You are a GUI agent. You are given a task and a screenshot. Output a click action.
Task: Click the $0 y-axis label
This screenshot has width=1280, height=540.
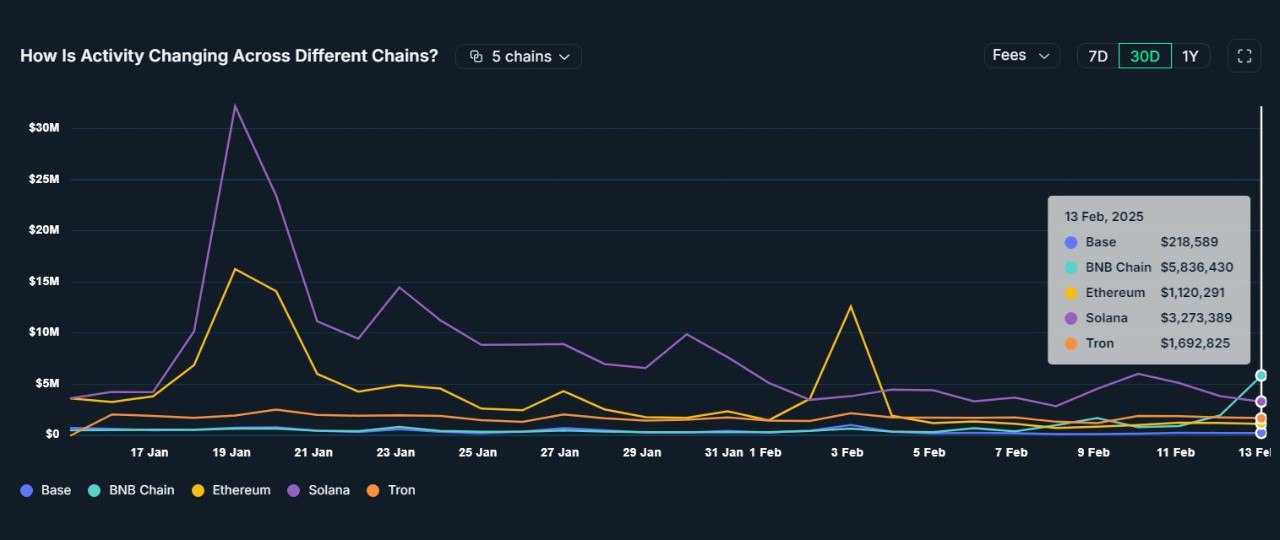(52, 434)
